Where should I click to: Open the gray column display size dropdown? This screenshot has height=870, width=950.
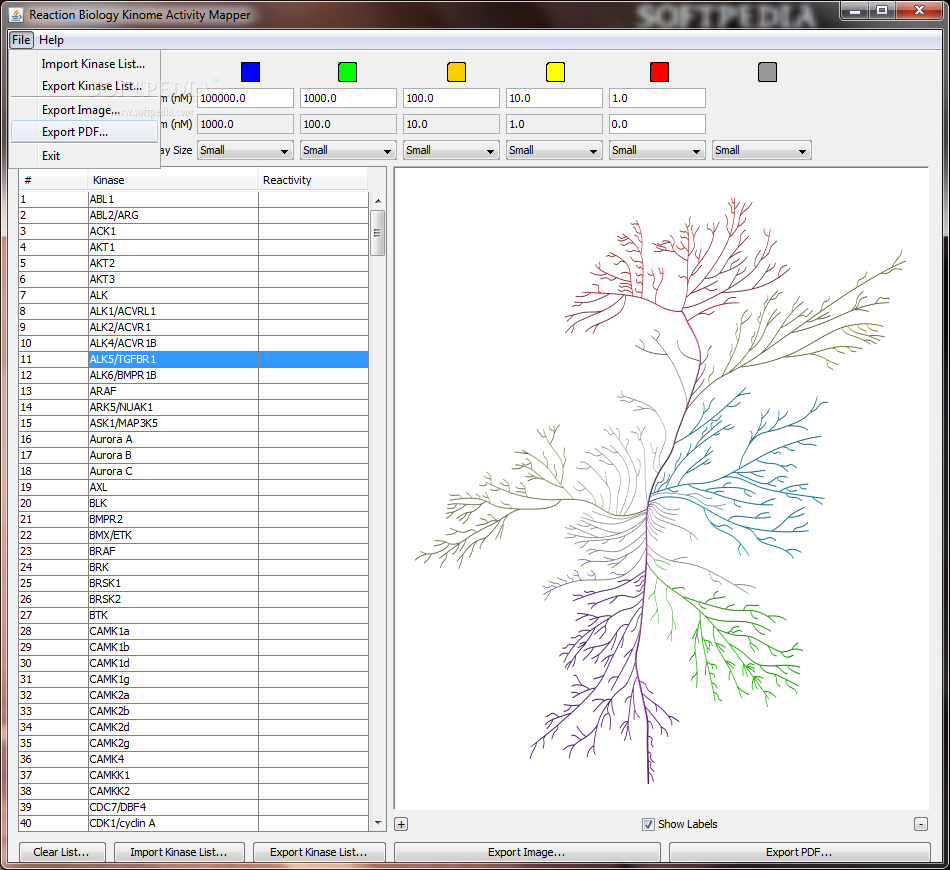[762, 150]
